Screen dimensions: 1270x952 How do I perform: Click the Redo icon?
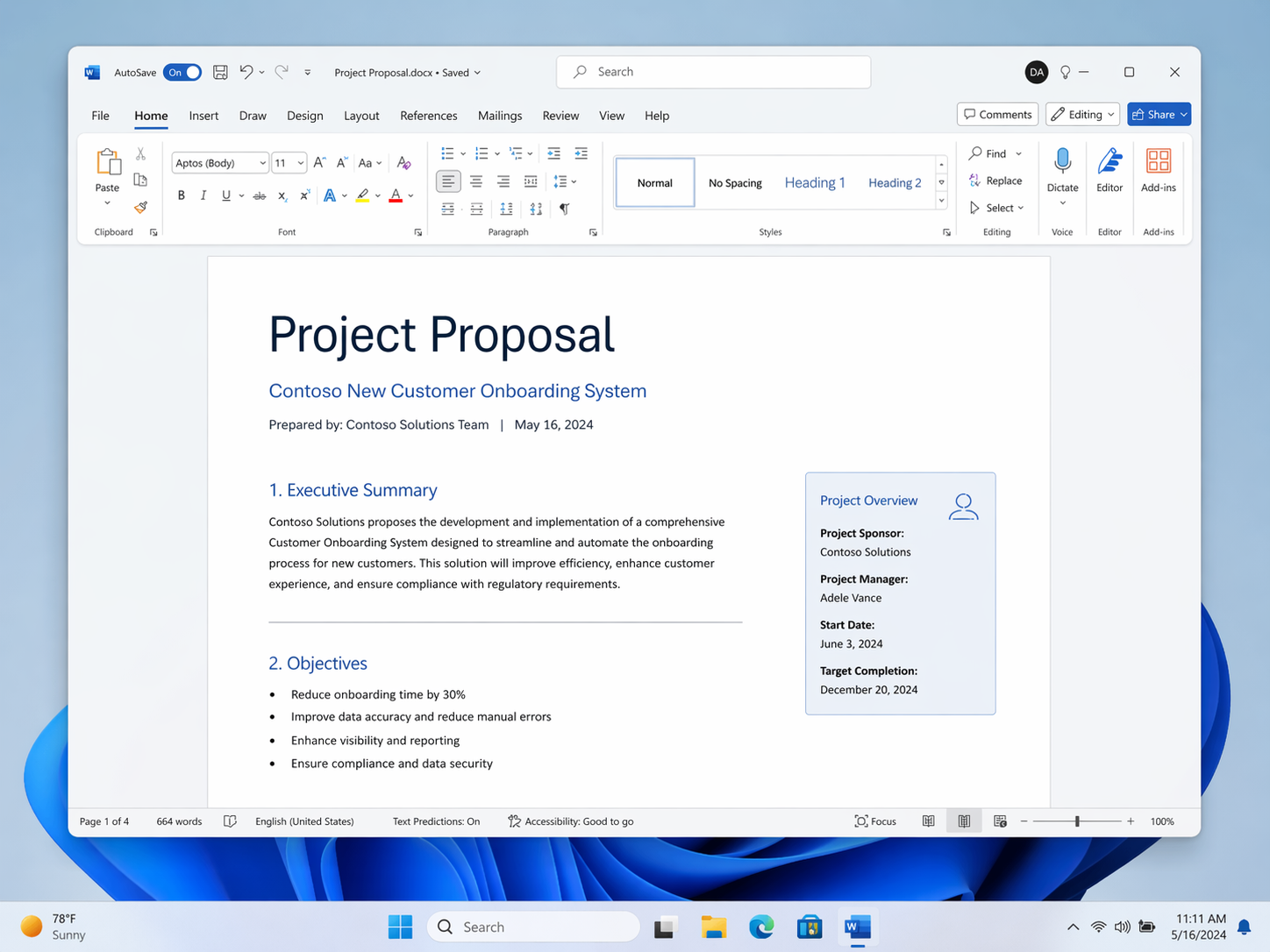pos(282,72)
